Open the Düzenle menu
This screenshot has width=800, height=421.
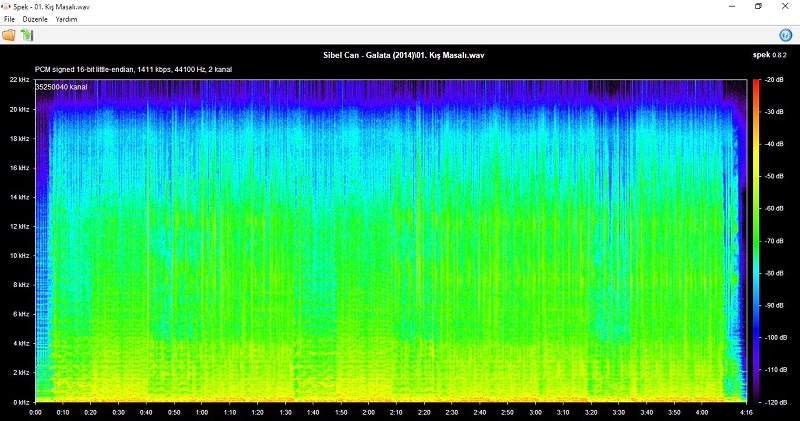pyautogui.click(x=35, y=19)
